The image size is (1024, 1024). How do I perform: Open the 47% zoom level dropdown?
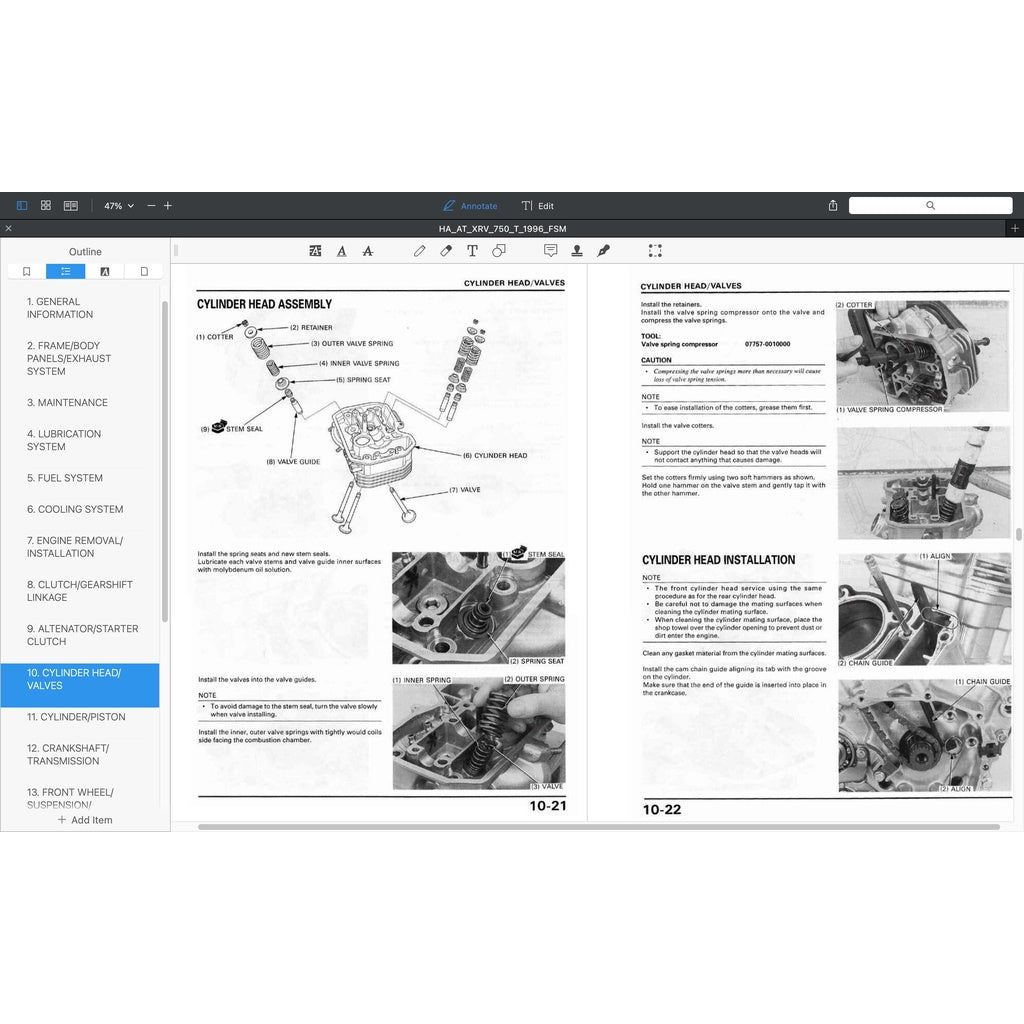pyautogui.click(x=119, y=206)
